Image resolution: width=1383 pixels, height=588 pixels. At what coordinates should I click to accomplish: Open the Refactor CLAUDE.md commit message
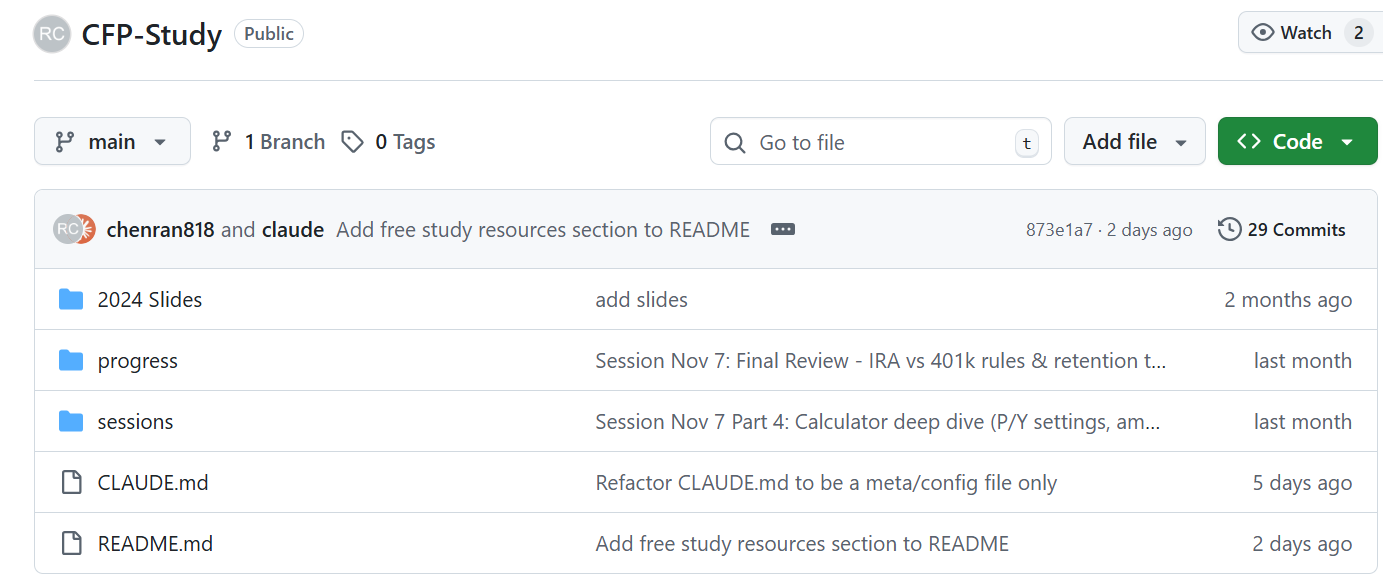click(x=825, y=483)
